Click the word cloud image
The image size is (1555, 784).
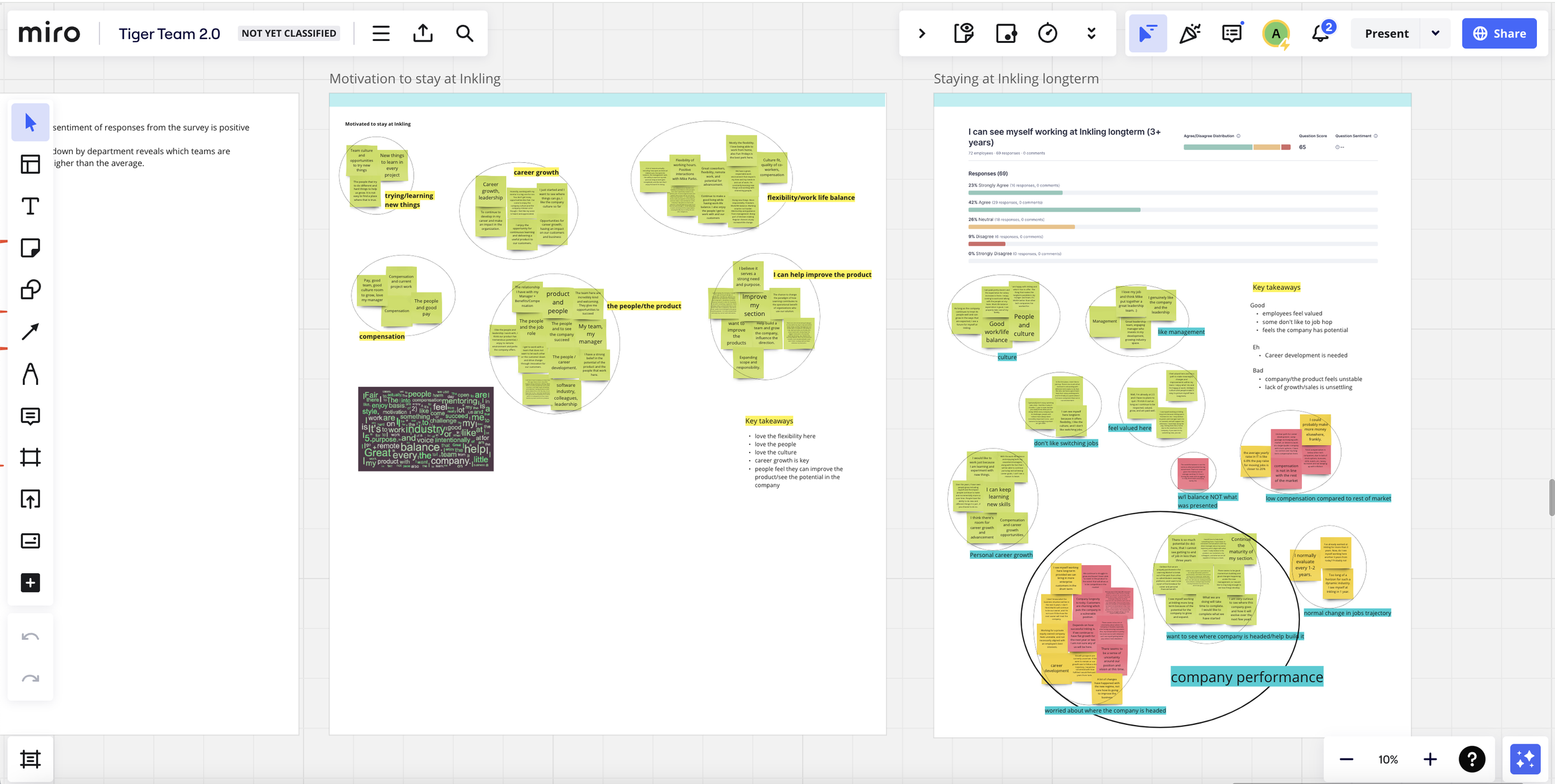click(x=425, y=429)
